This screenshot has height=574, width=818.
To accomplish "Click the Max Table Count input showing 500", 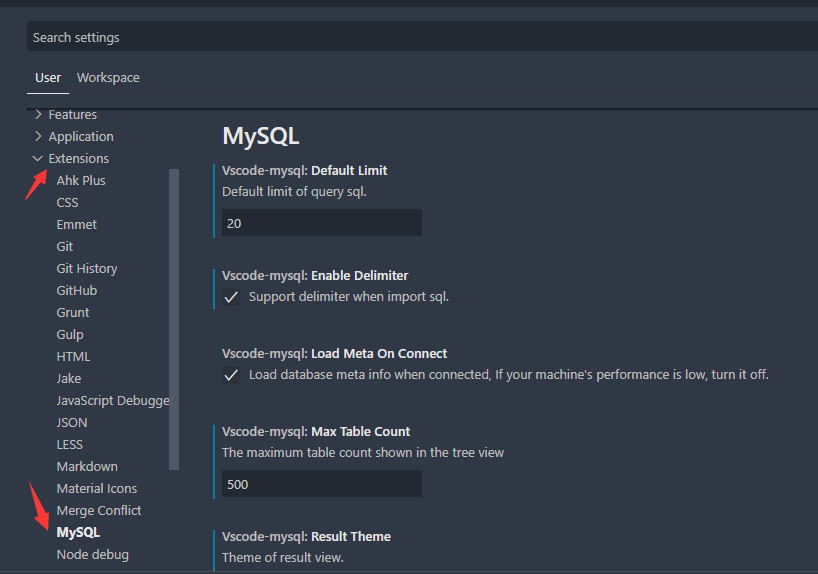I will (x=321, y=484).
